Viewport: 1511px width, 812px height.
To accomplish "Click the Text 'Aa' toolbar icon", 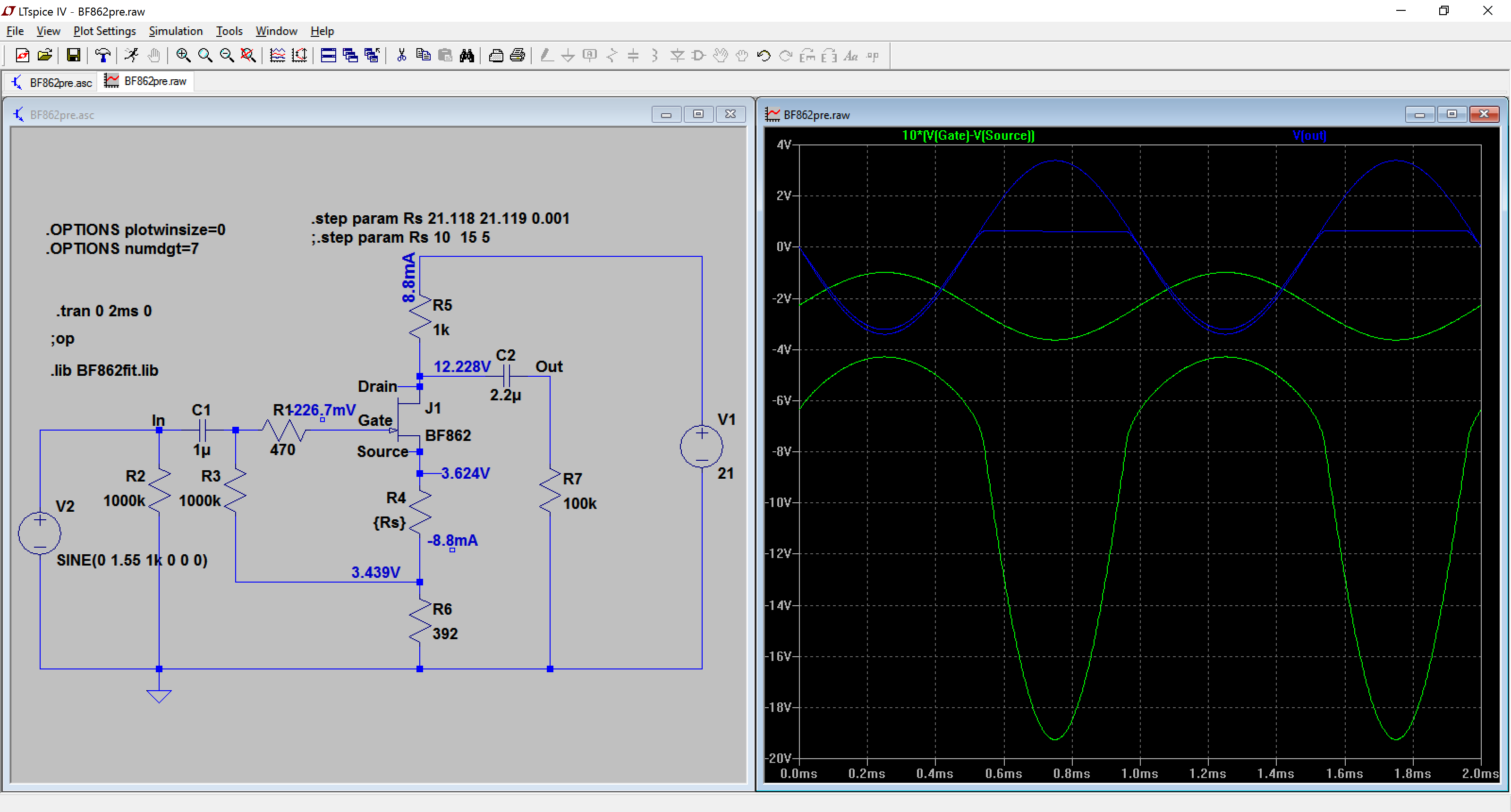I will 850,56.
